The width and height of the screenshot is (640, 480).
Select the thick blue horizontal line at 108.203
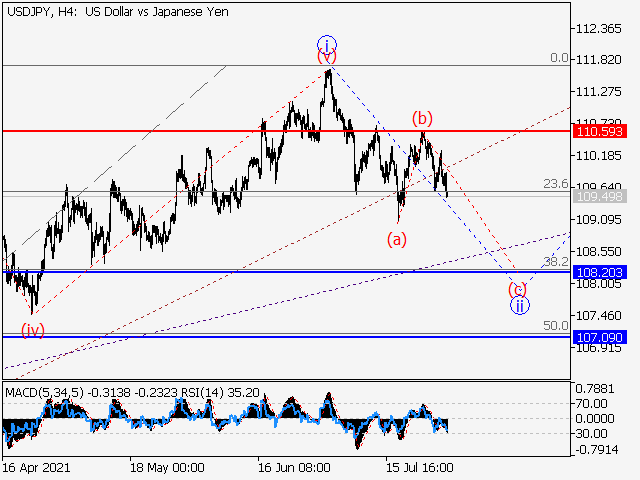click(x=287, y=272)
